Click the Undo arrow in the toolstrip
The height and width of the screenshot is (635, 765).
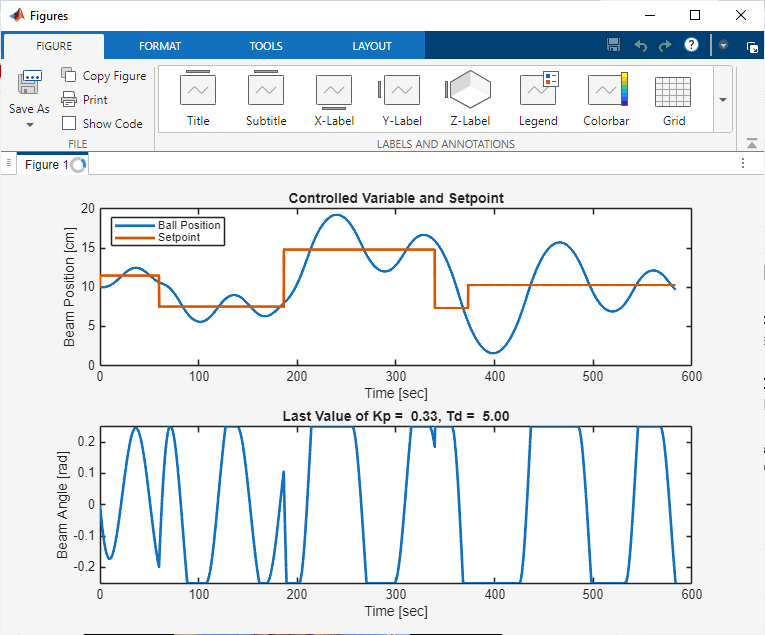coord(641,45)
